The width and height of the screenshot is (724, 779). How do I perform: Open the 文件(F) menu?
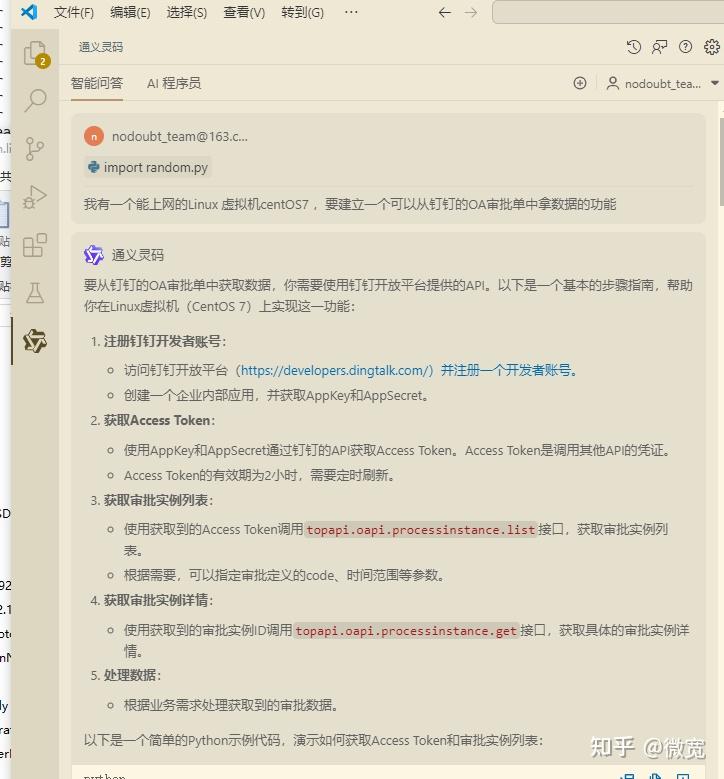(74, 12)
